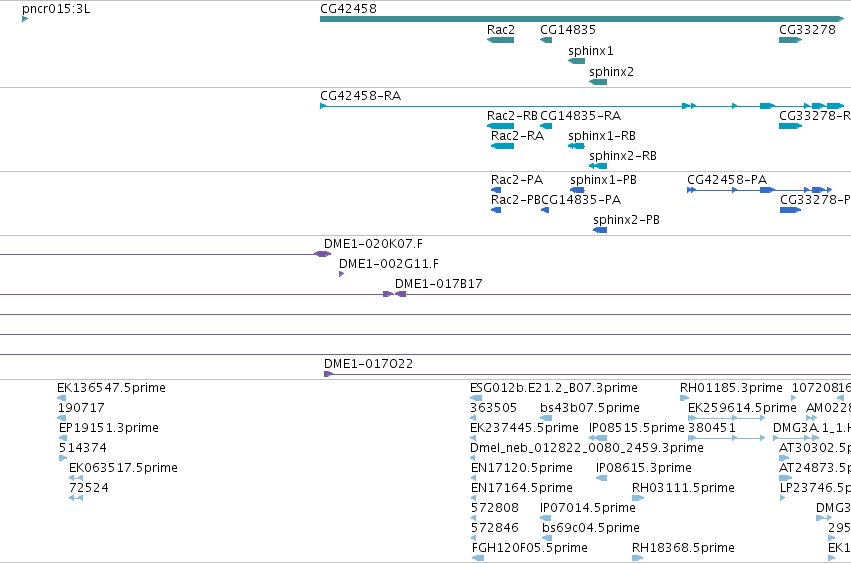The width and height of the screenshot is (851, 563).
Task: Select the RH01185.3prime EST
Action: [684, 398]
